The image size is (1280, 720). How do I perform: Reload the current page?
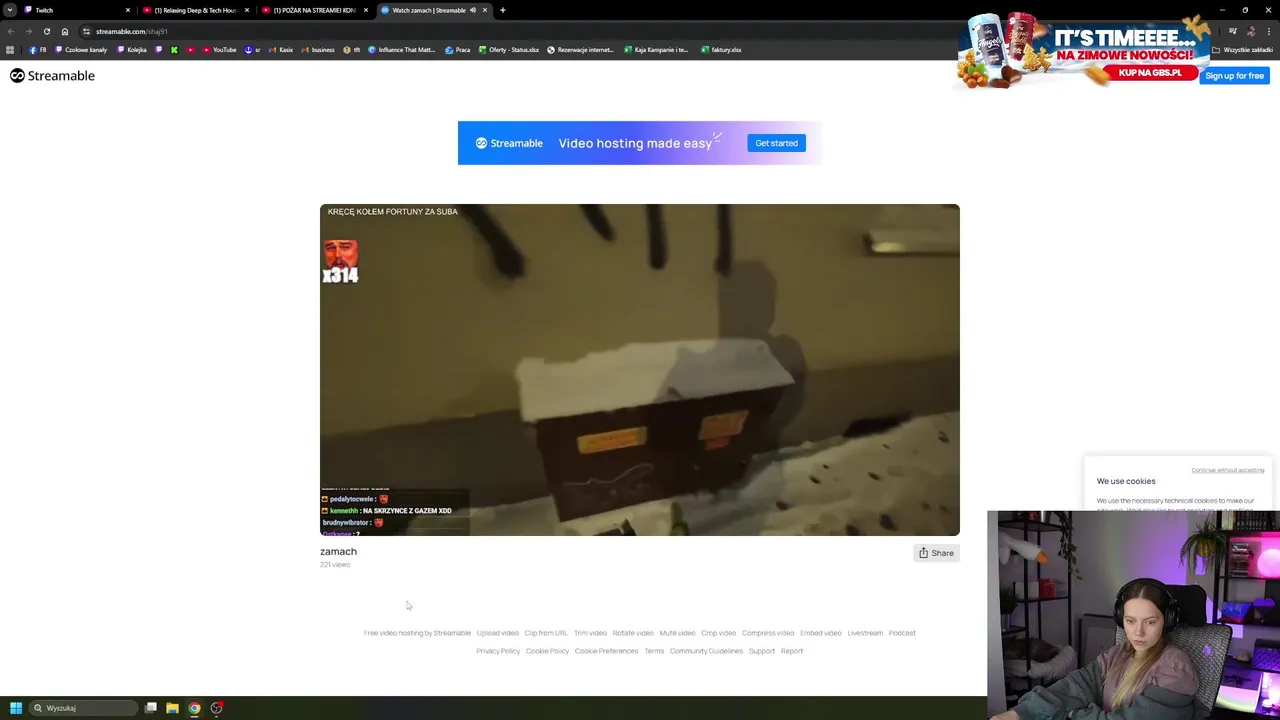pyautogui.click(x=46, y=31)
